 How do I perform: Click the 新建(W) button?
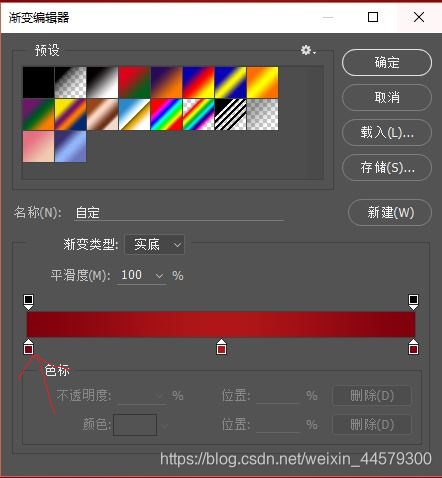390,212
